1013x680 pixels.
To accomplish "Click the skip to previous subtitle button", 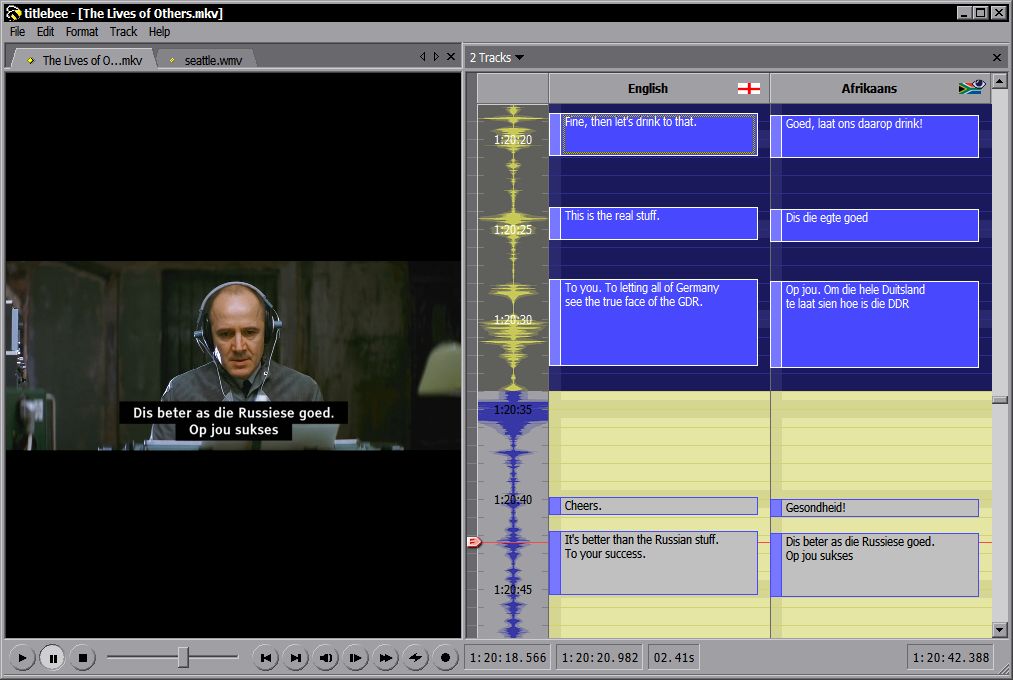I will click(x=266, y=658).
